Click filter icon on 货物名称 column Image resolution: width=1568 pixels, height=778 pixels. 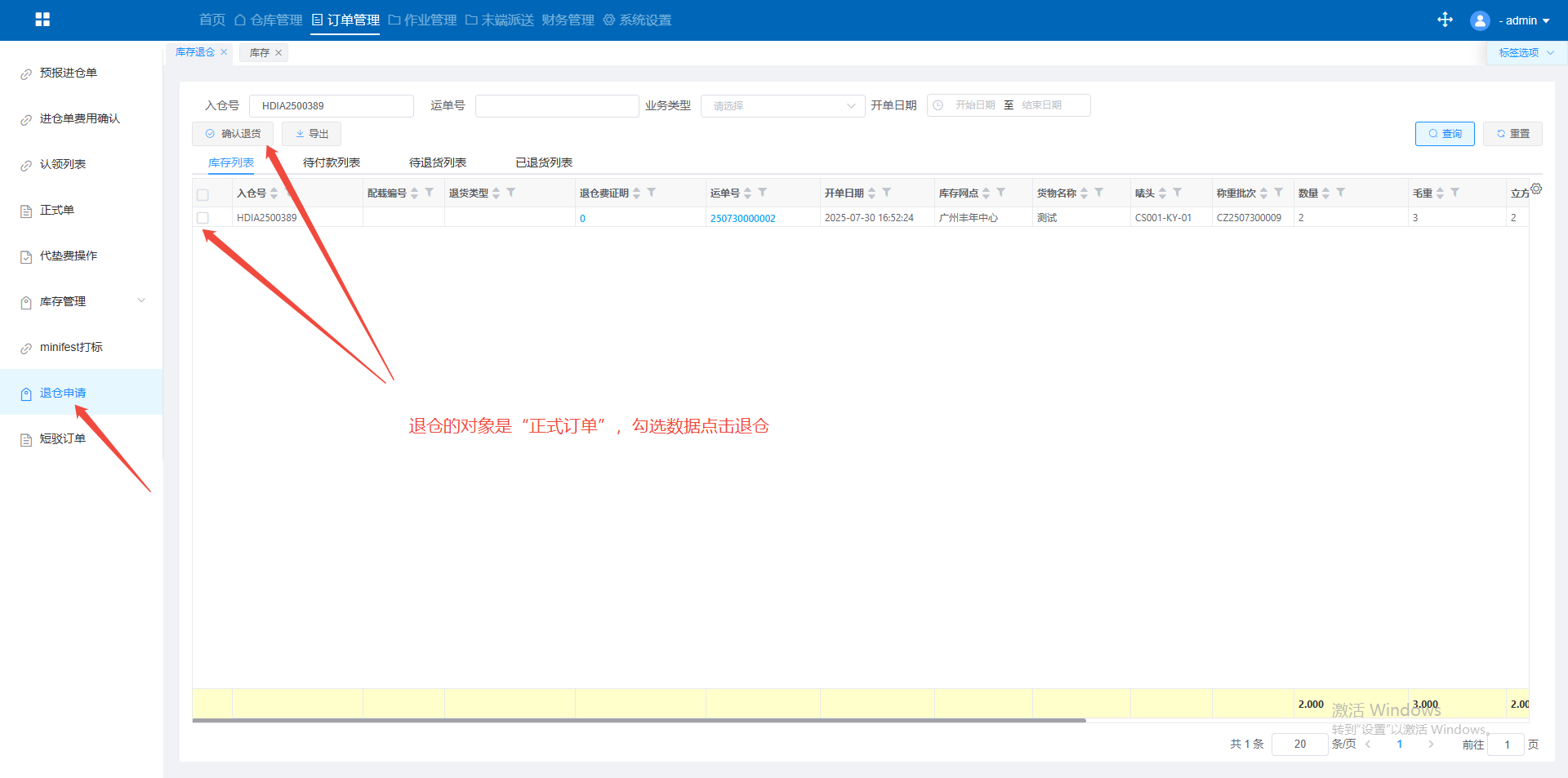click(1098, 193)
